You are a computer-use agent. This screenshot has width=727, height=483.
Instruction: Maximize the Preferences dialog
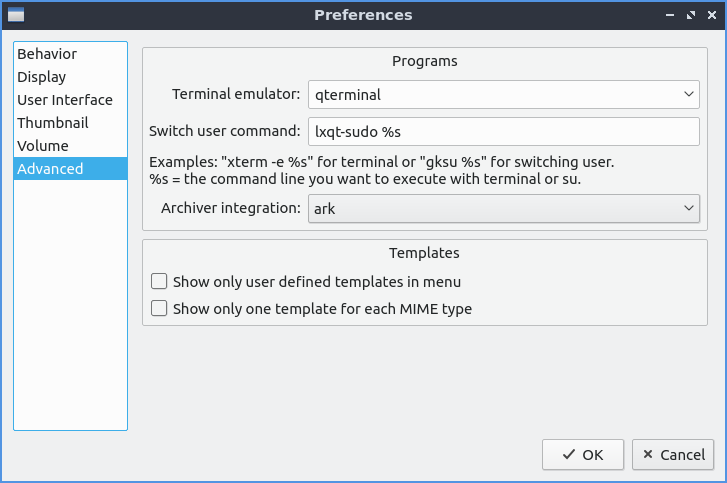click(x=691, y=15)
